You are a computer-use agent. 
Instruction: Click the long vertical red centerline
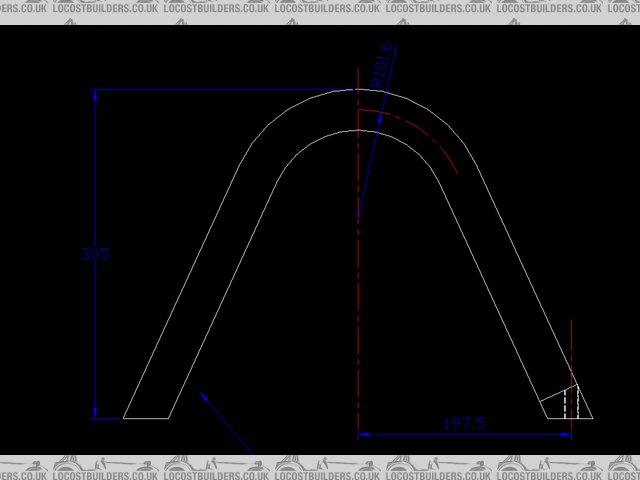(x=358, y=300)
